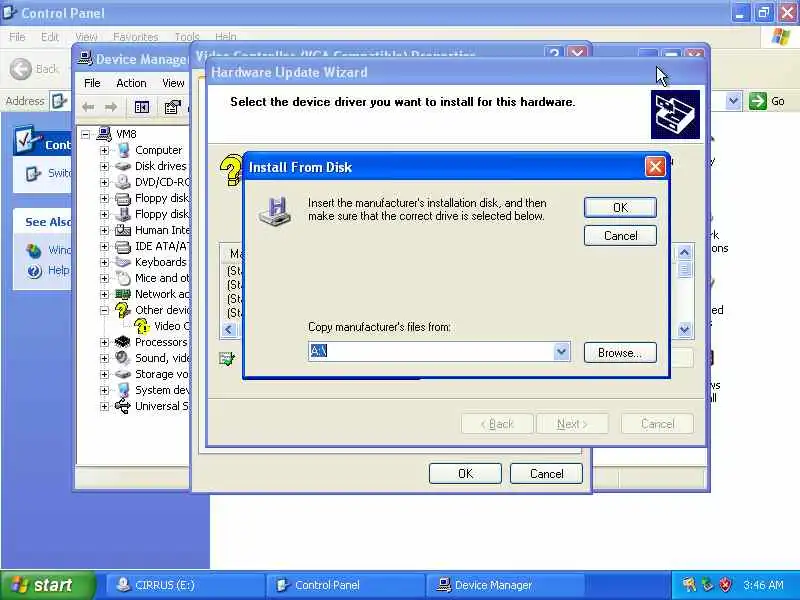Click the Browse... button
This screenshot has width=800, height=600.
click(620, 353)
